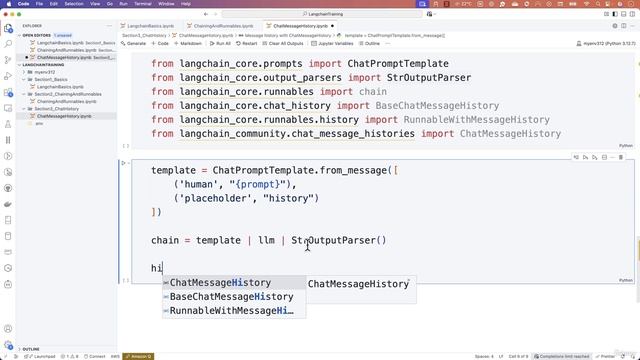Click the Amazon Q status item
Image resolution: width=640 pixels, height=360 pixels.
(138, 356)
